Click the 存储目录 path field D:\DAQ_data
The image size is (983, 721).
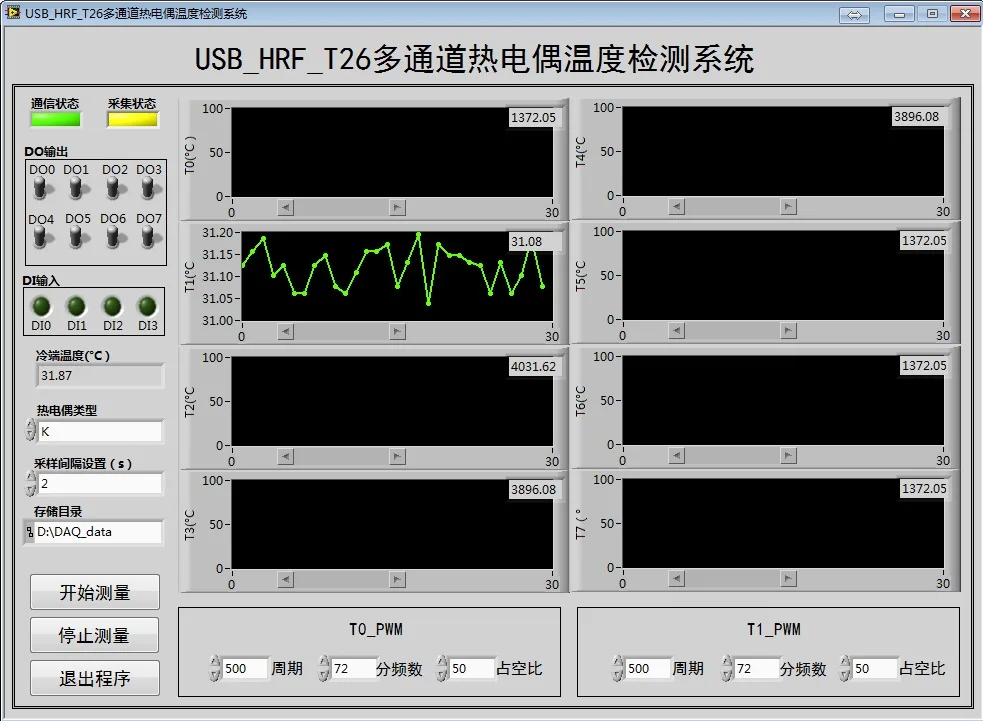coord(98,532)
